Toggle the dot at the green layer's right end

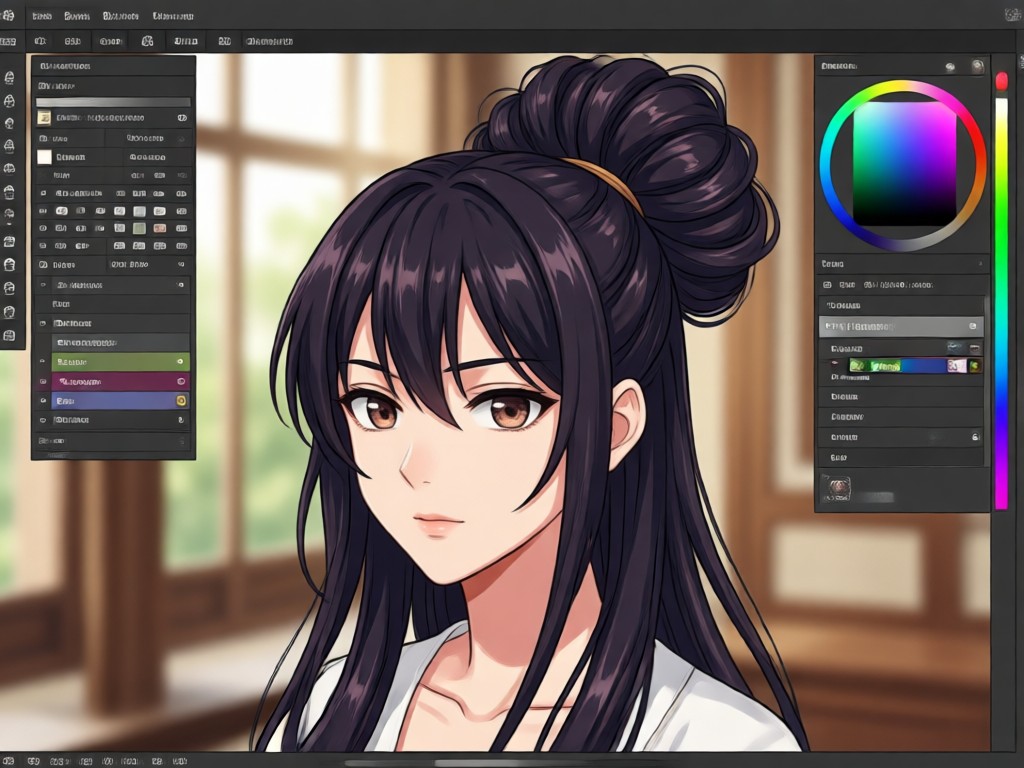(180, 362)
